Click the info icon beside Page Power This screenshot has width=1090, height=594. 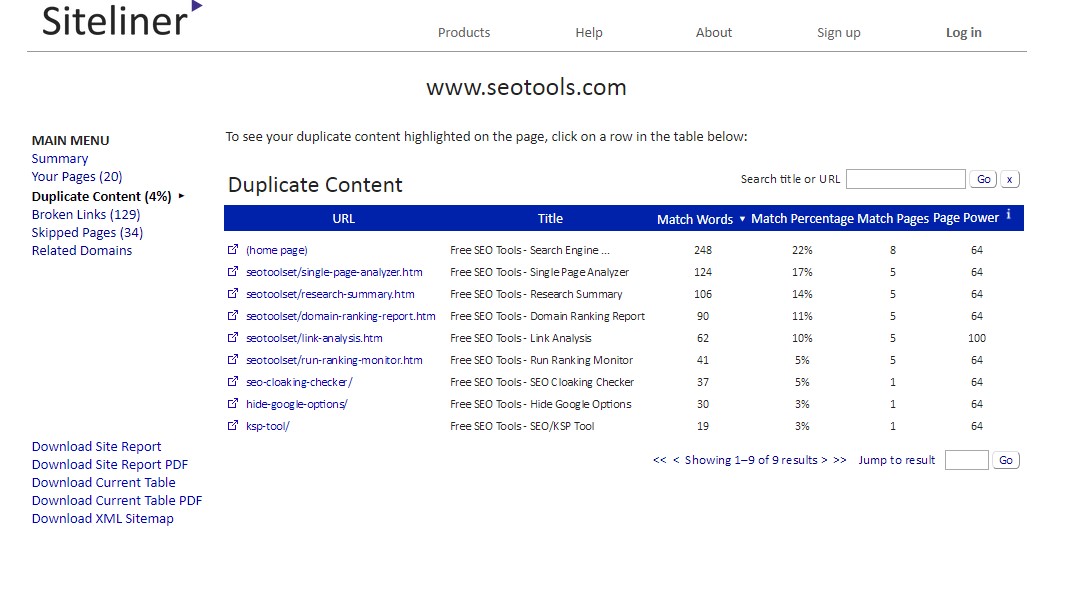tap(1008, 215)
